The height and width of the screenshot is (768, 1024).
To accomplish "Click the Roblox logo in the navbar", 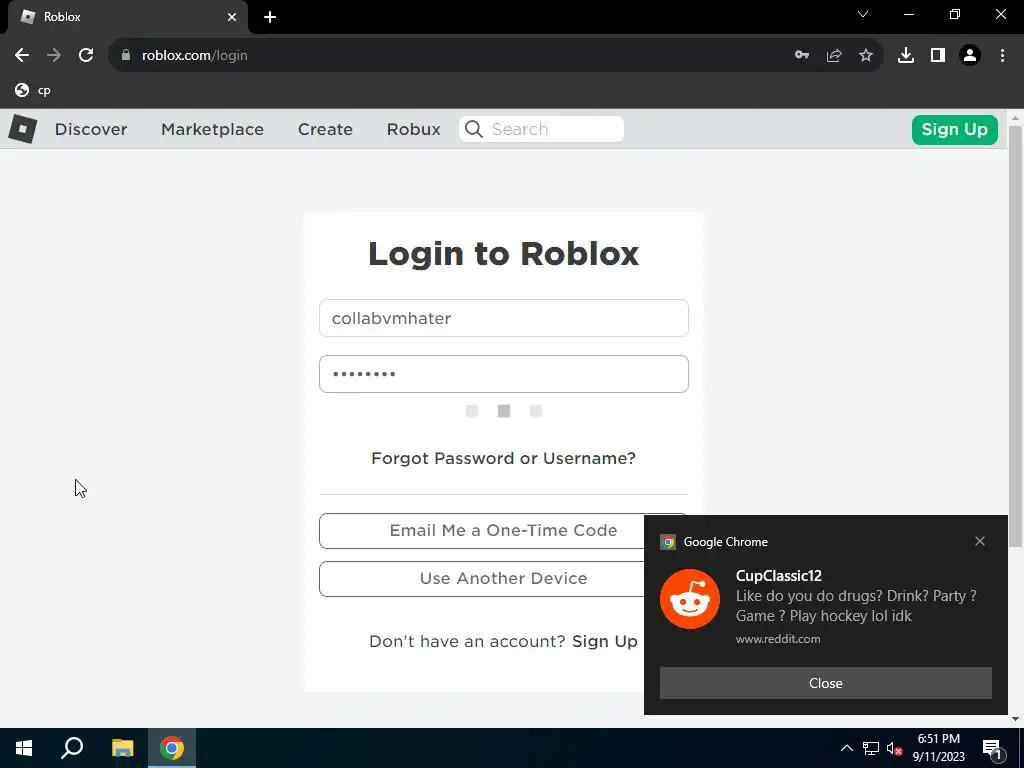I will pos(23,129).
